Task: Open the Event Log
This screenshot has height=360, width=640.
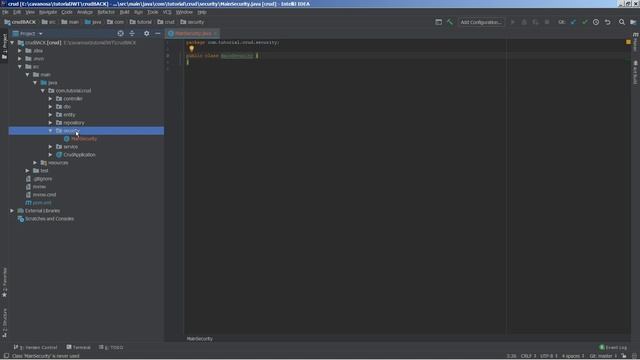Action: tap(613, 347)
